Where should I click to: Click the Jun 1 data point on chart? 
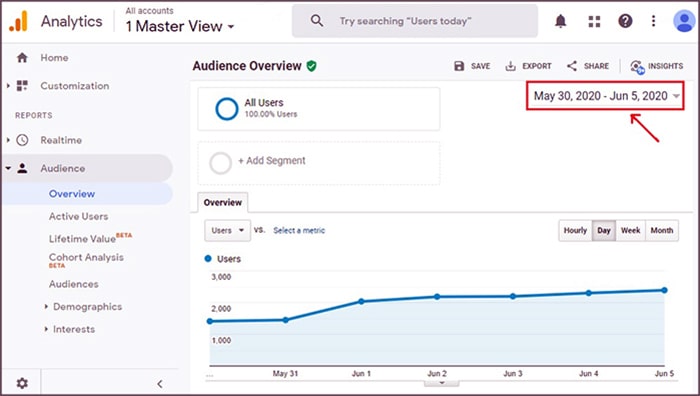(x=361, y=301)
